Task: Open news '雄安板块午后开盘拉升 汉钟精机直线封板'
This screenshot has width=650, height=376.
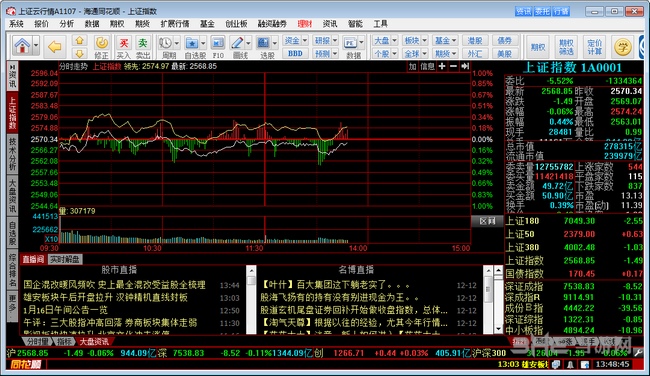Action: (106, 297)
